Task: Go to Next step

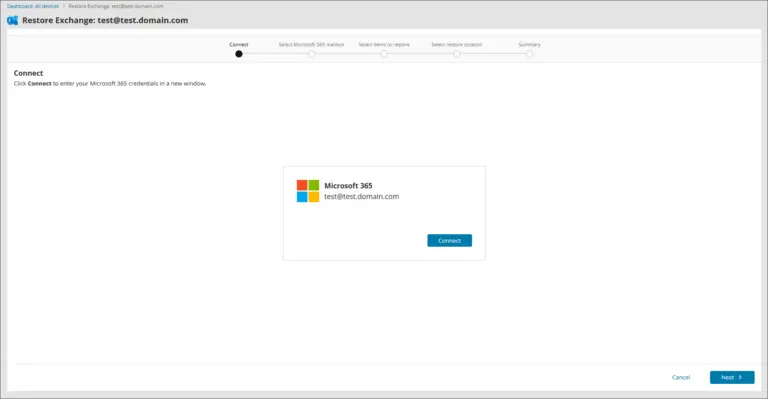Action: click(732, 377)
